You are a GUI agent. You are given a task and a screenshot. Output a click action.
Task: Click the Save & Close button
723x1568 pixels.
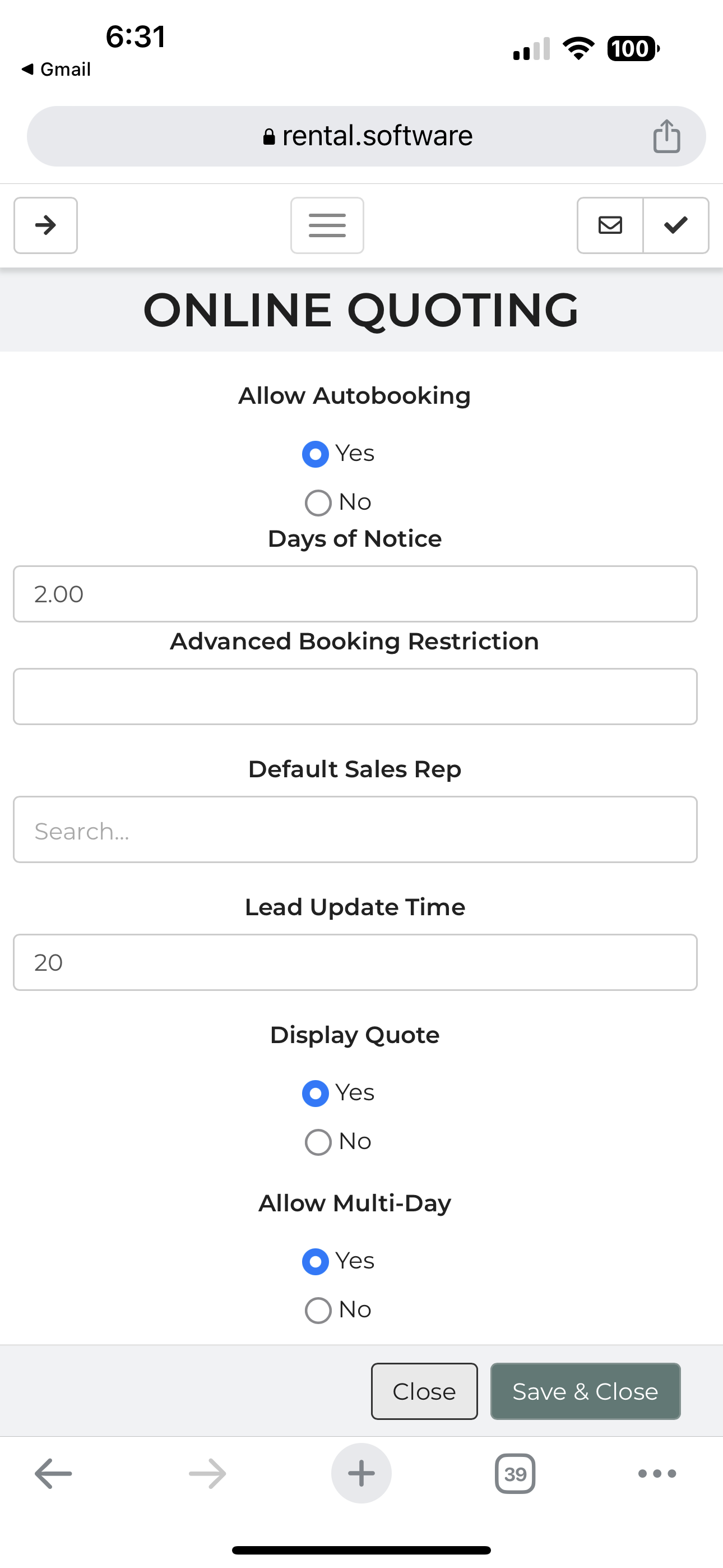585,1391
